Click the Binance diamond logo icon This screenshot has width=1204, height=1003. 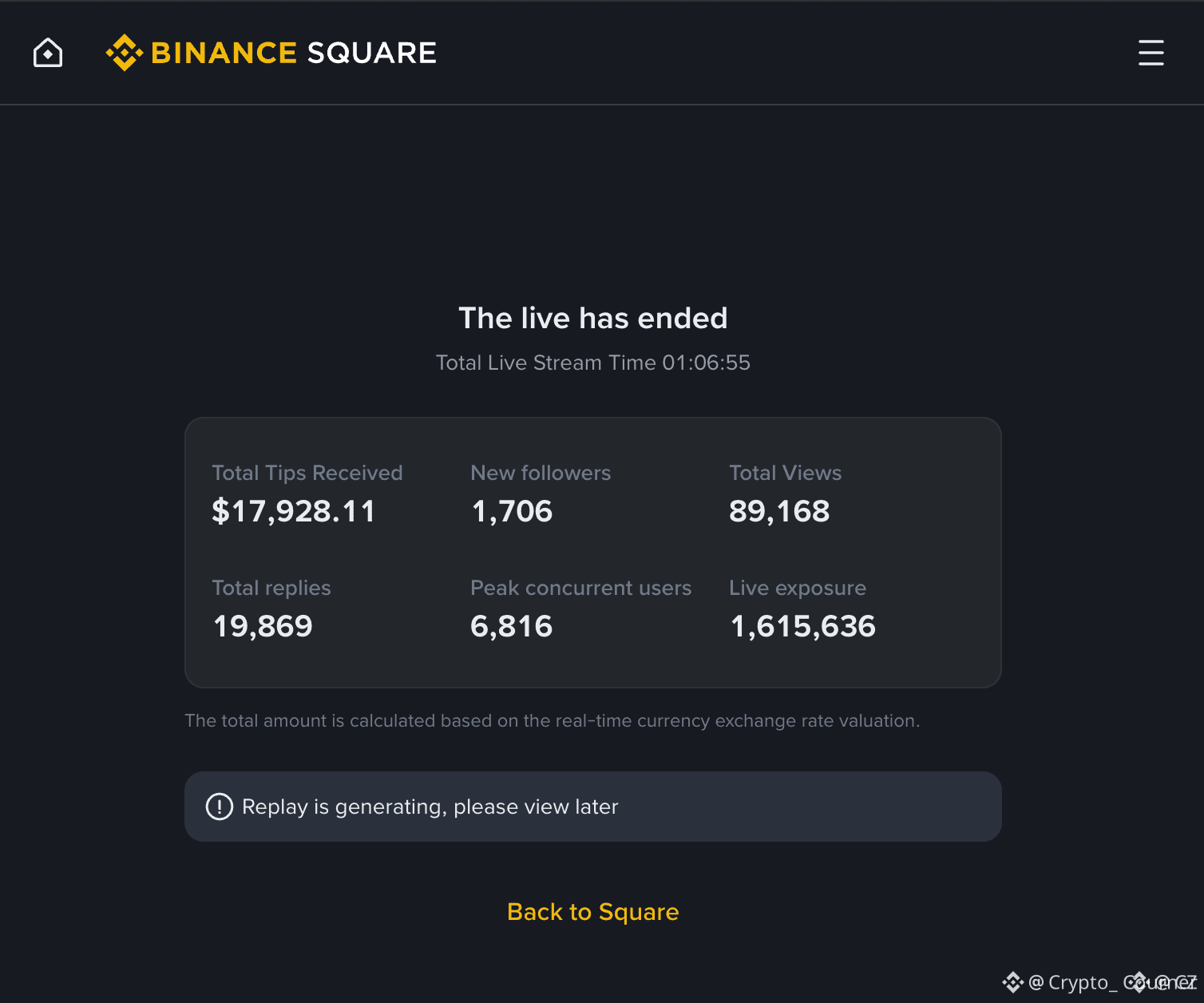tap(125, 53)
